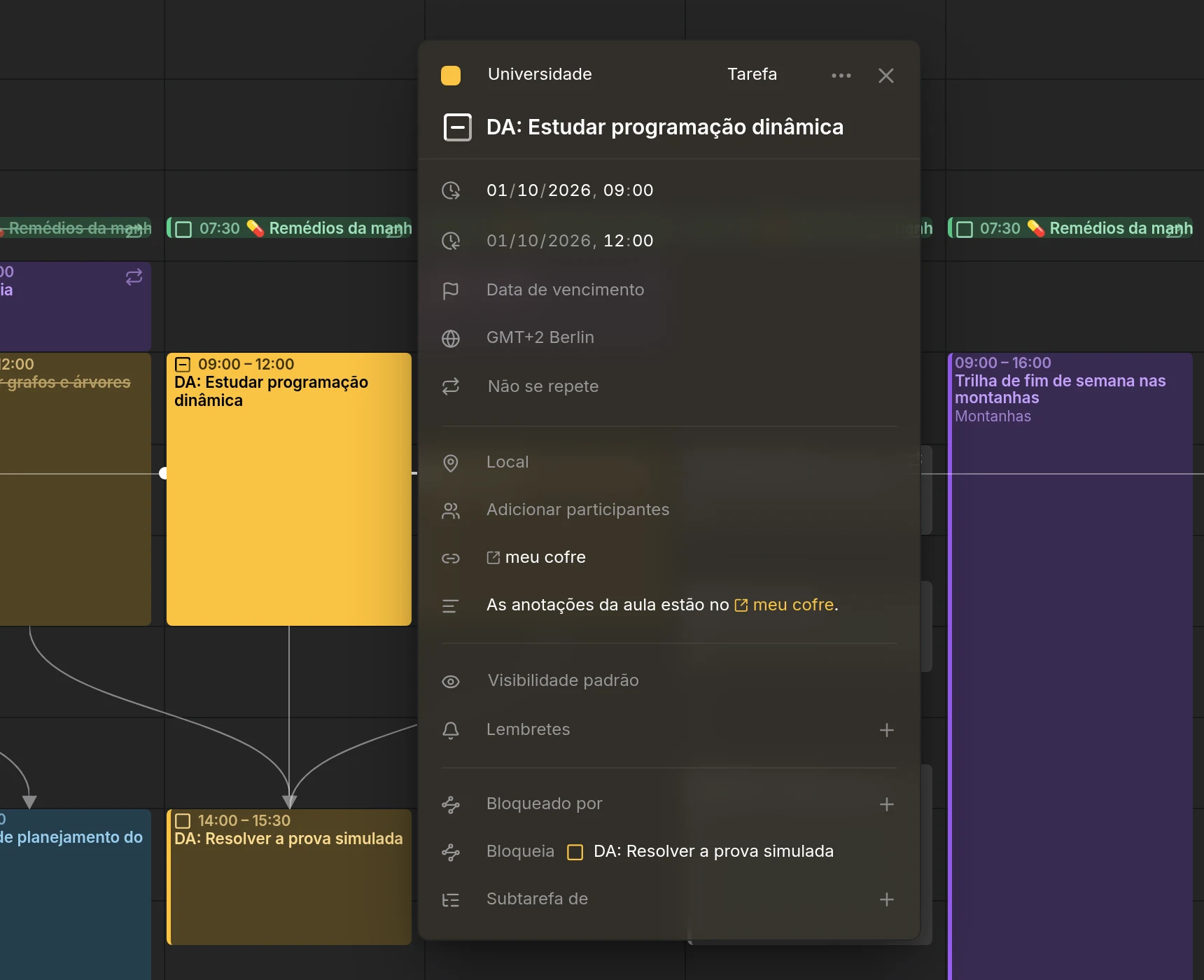Open the orange meu cofre link in the description
Viewport: 1204px width, 980px height.
793,605
